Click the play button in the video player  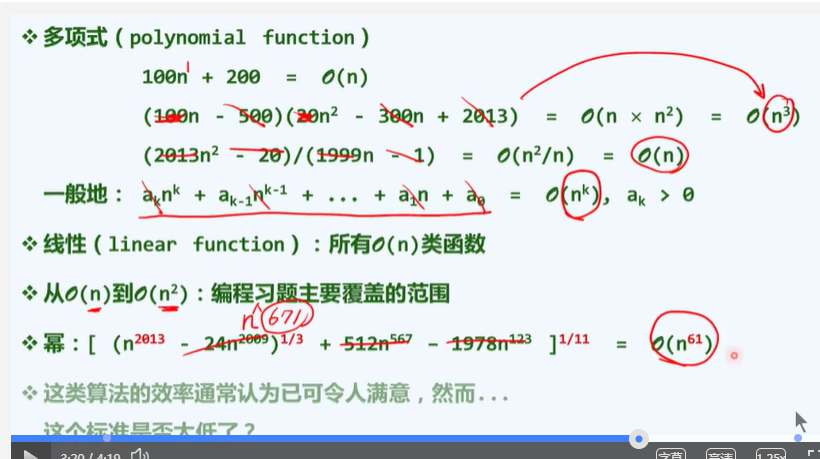click(x=30, y=454)
